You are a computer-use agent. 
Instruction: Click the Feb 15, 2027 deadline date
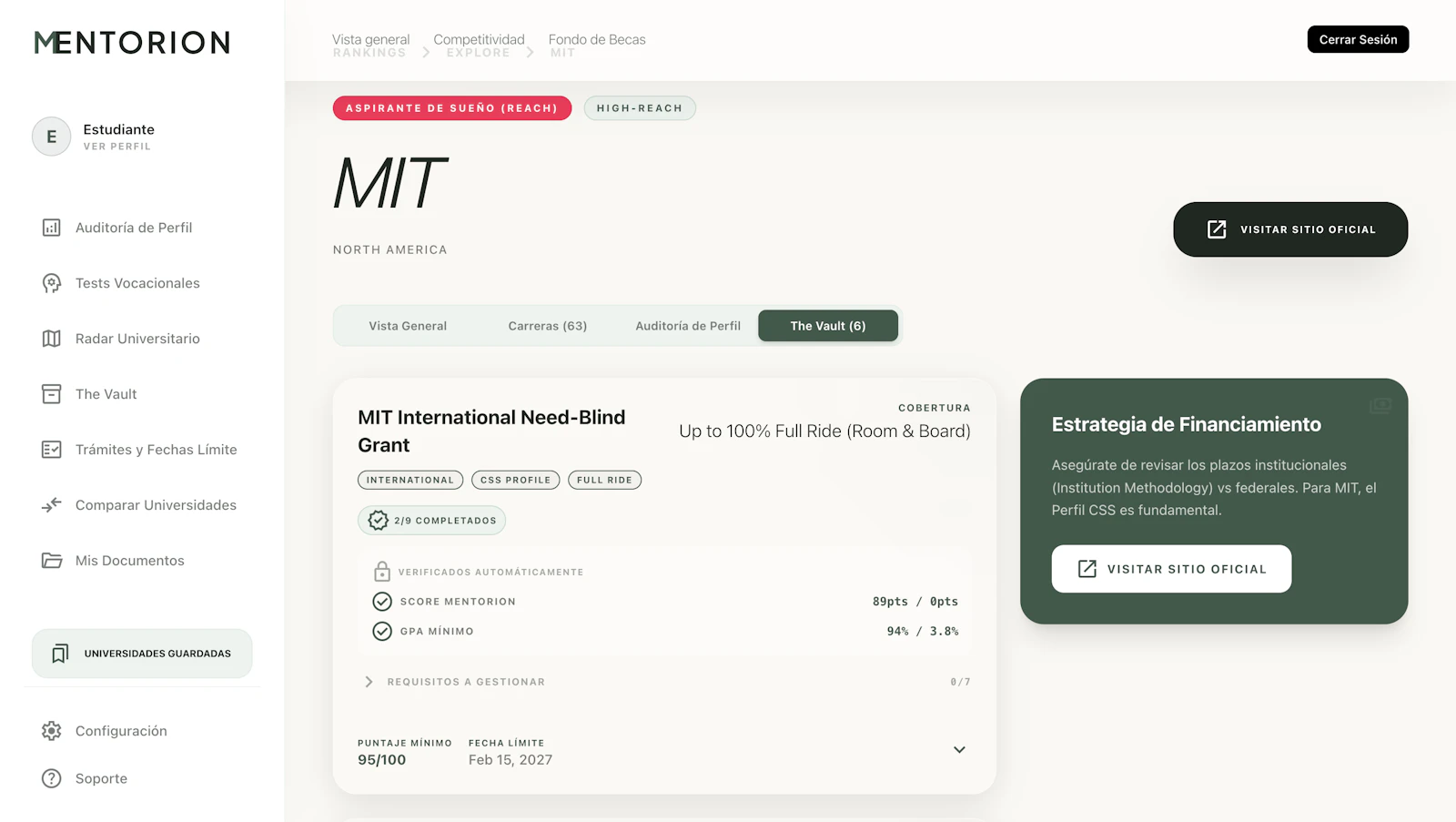tap(511, 760)
